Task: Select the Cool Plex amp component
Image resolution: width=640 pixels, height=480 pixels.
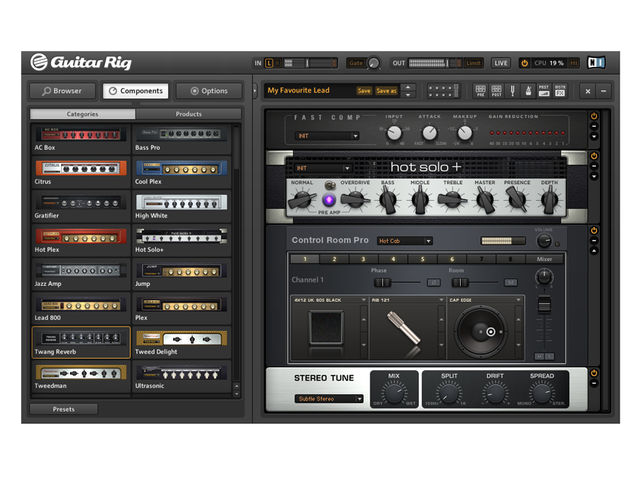Action: pyautogui.click(x=181, y=173)
